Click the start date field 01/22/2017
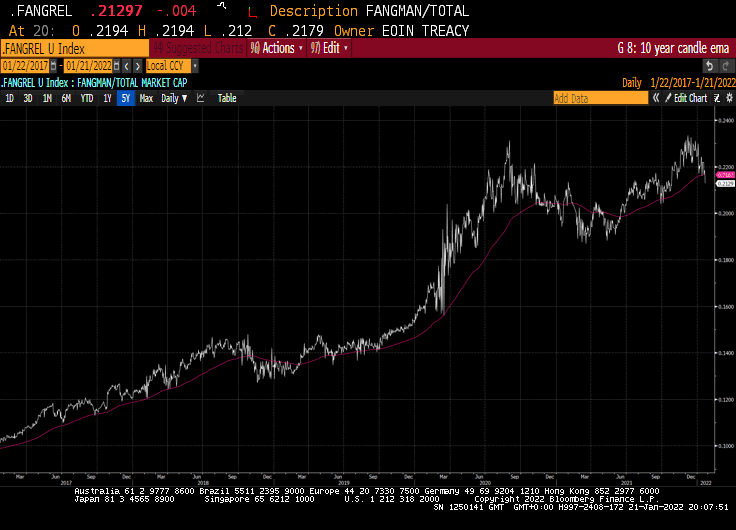This screenshot has width=736, height=530. (25, 66)
